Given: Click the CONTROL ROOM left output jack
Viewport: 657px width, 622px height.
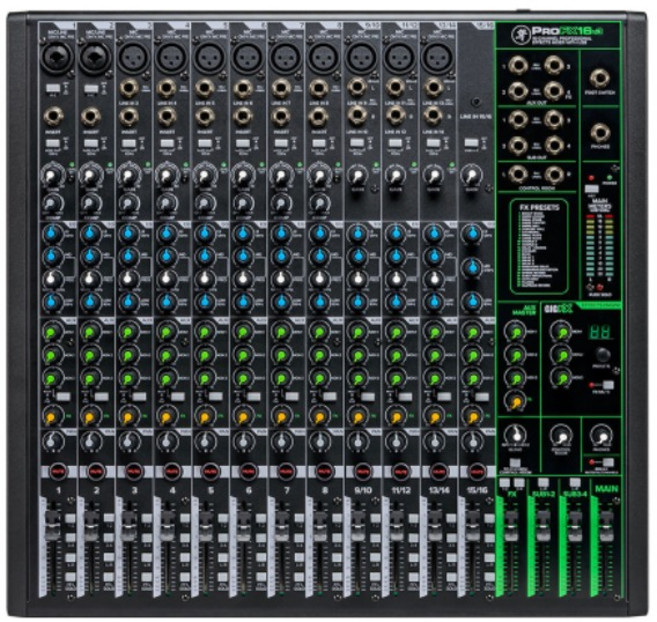Looking at the screenshot, I should [x=518, y=174].
